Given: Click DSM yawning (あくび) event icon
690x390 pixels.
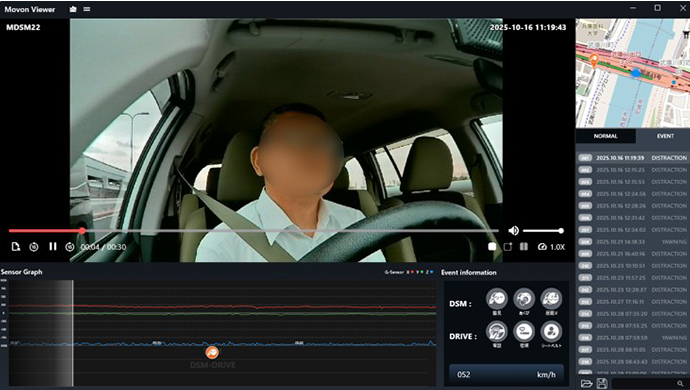Looking at the screenshot, I should pyautogui.click(x=524, y=299).
